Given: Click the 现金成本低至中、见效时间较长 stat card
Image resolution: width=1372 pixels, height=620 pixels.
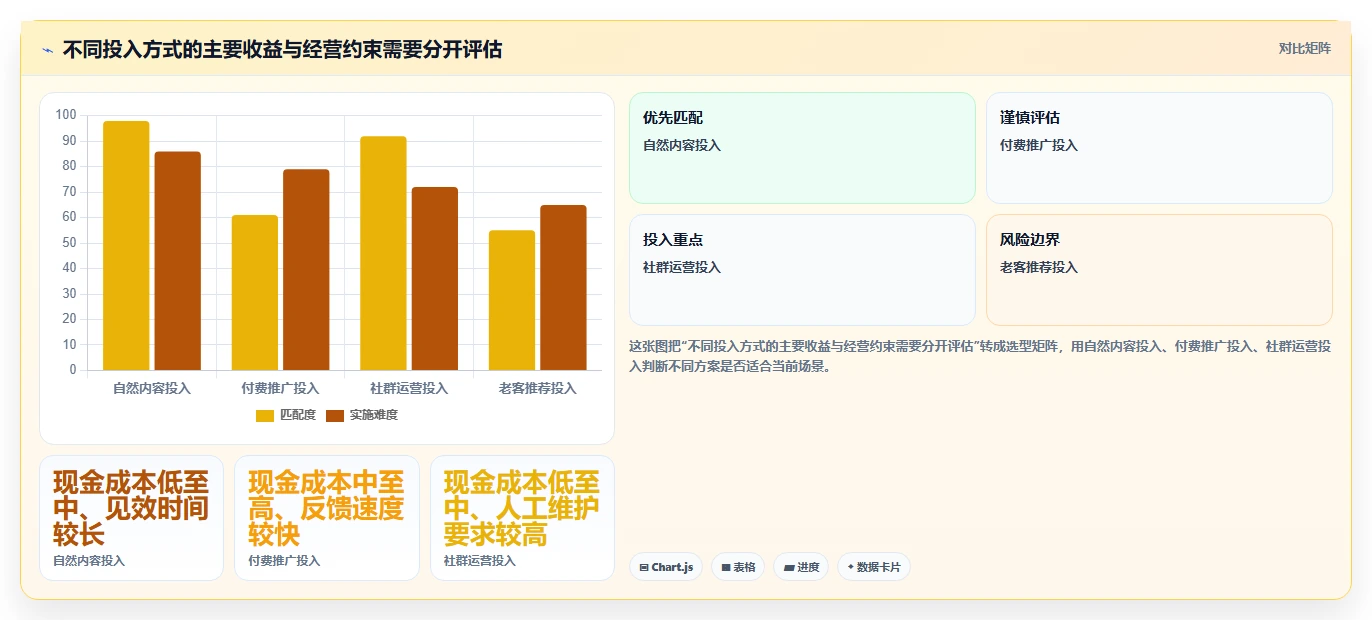Looking at the screenshot, I should coord(131,518).
